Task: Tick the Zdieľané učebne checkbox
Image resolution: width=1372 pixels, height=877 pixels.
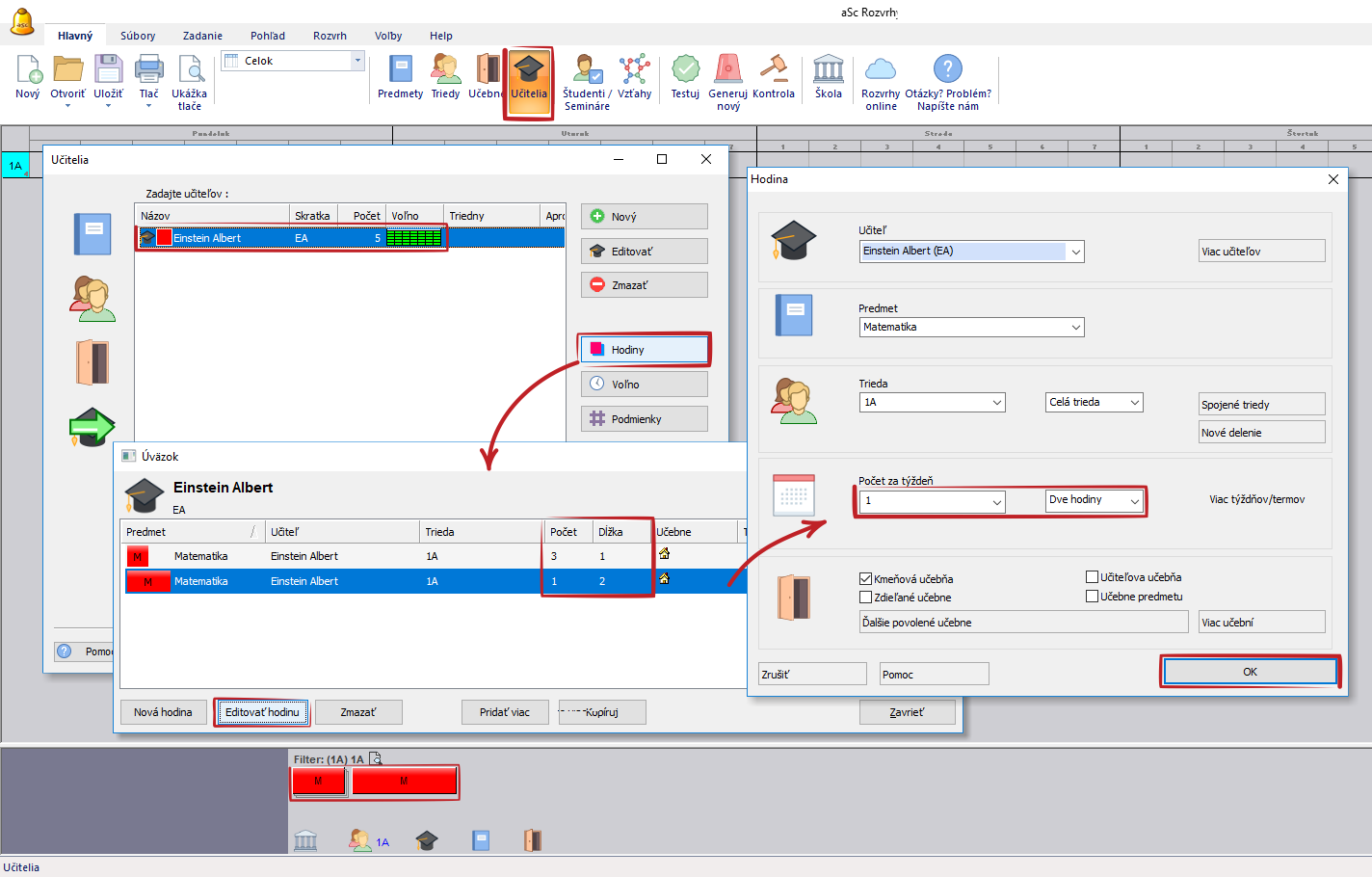Action: (865, 598)
